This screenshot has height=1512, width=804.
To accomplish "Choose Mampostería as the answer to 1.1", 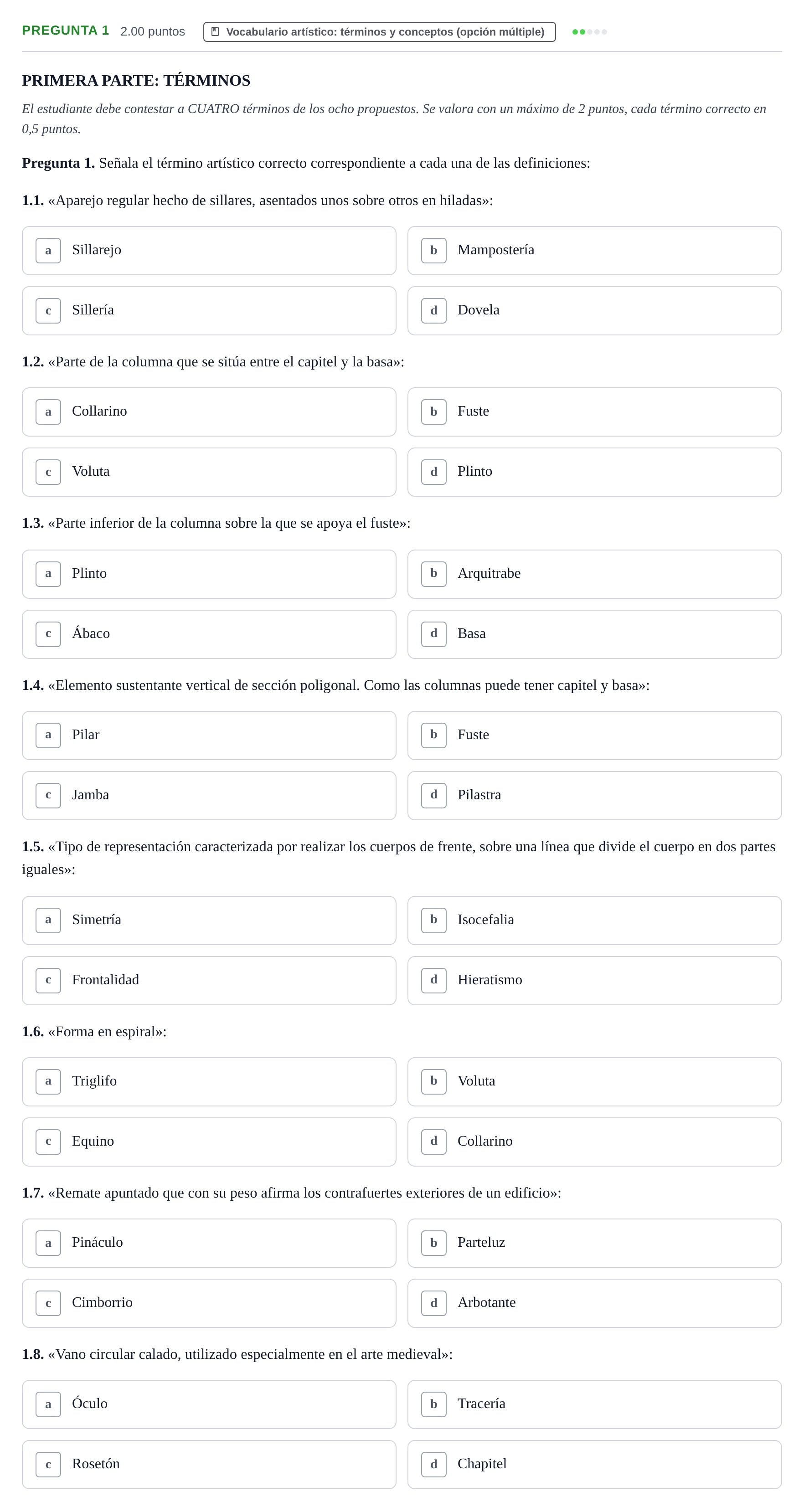I will pyautogui.click(x=594, y=251).
